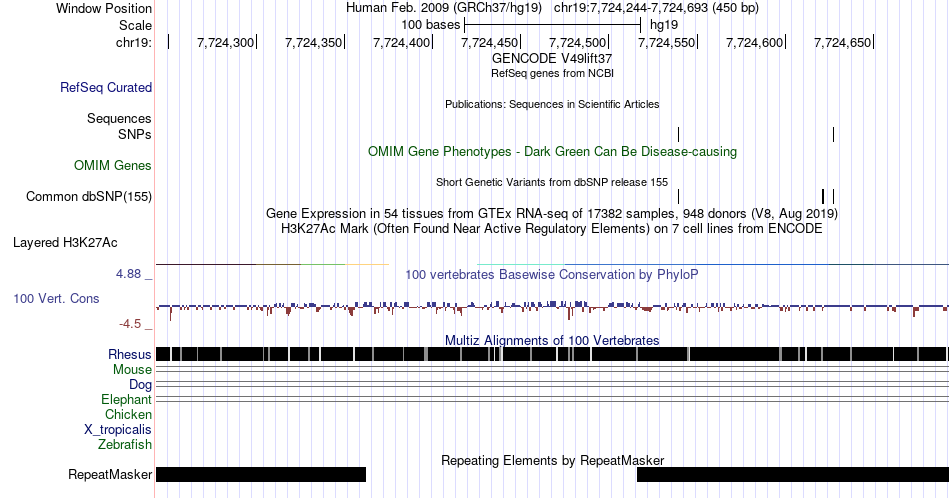Open Short Genetic Variants from dbSNP title
This screenshot has width=950, height=498.
[x=552, y=182]
